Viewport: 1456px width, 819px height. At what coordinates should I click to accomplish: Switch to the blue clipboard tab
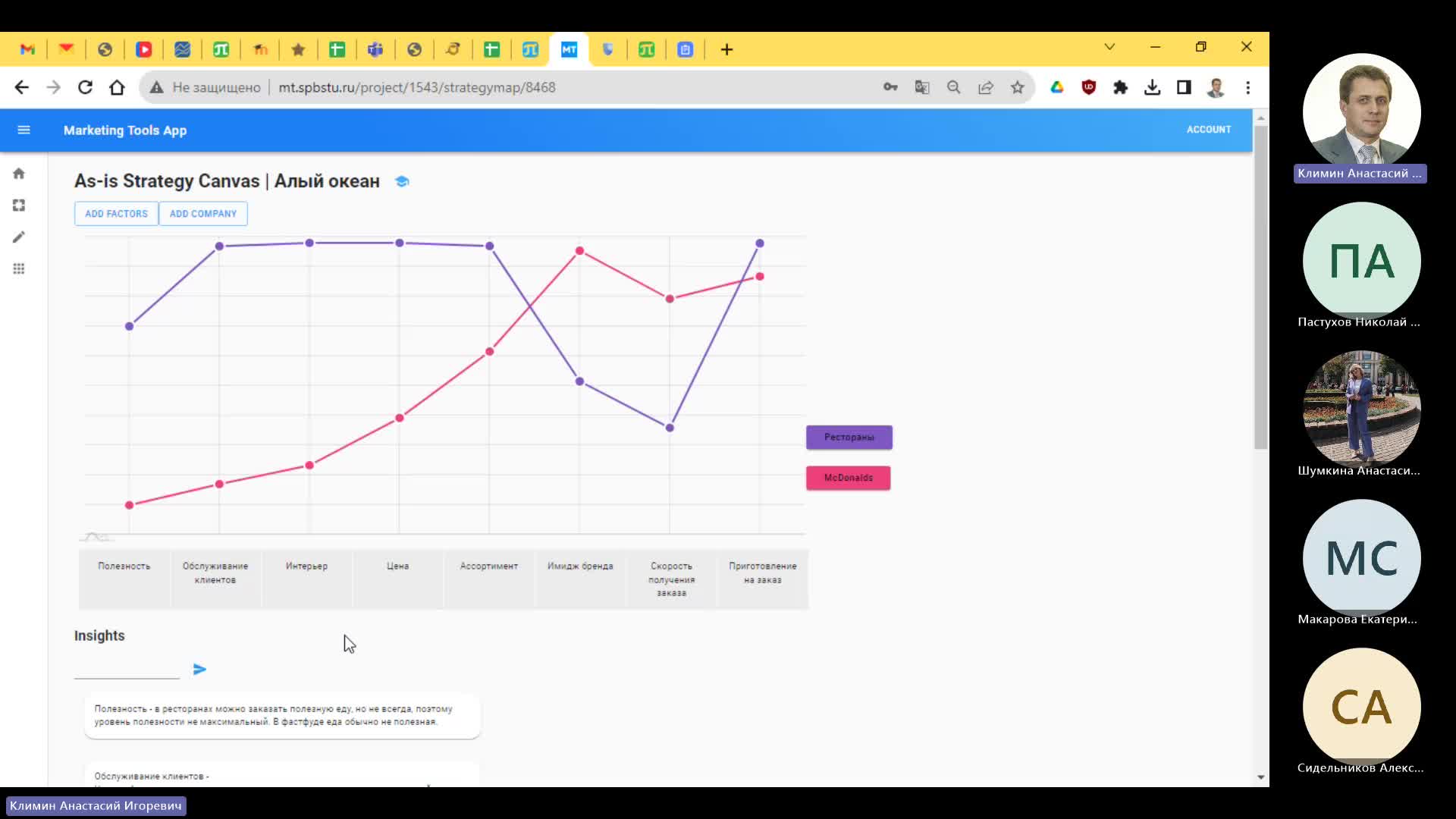(x=685, y=49)
